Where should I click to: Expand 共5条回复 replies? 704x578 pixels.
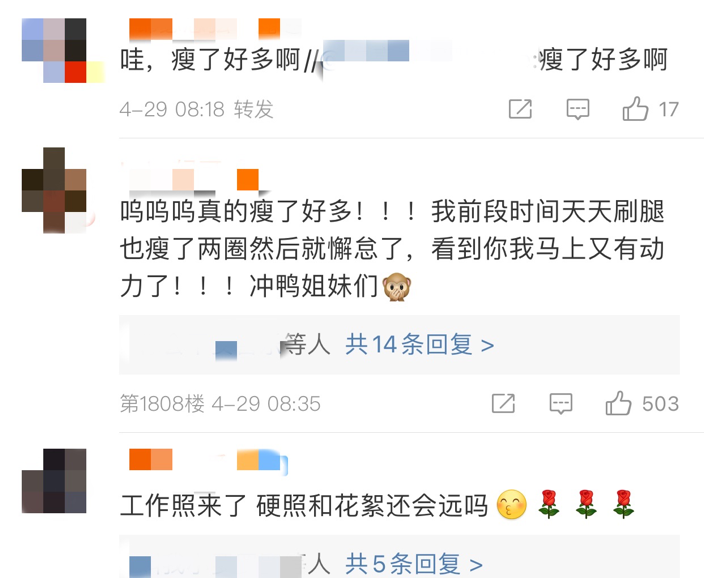pos(414,564)
